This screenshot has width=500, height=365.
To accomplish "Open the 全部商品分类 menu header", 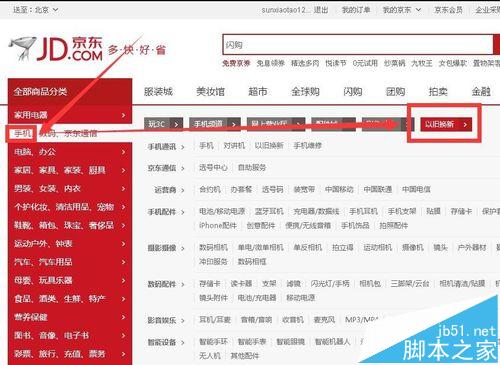I will pos(70,91).
